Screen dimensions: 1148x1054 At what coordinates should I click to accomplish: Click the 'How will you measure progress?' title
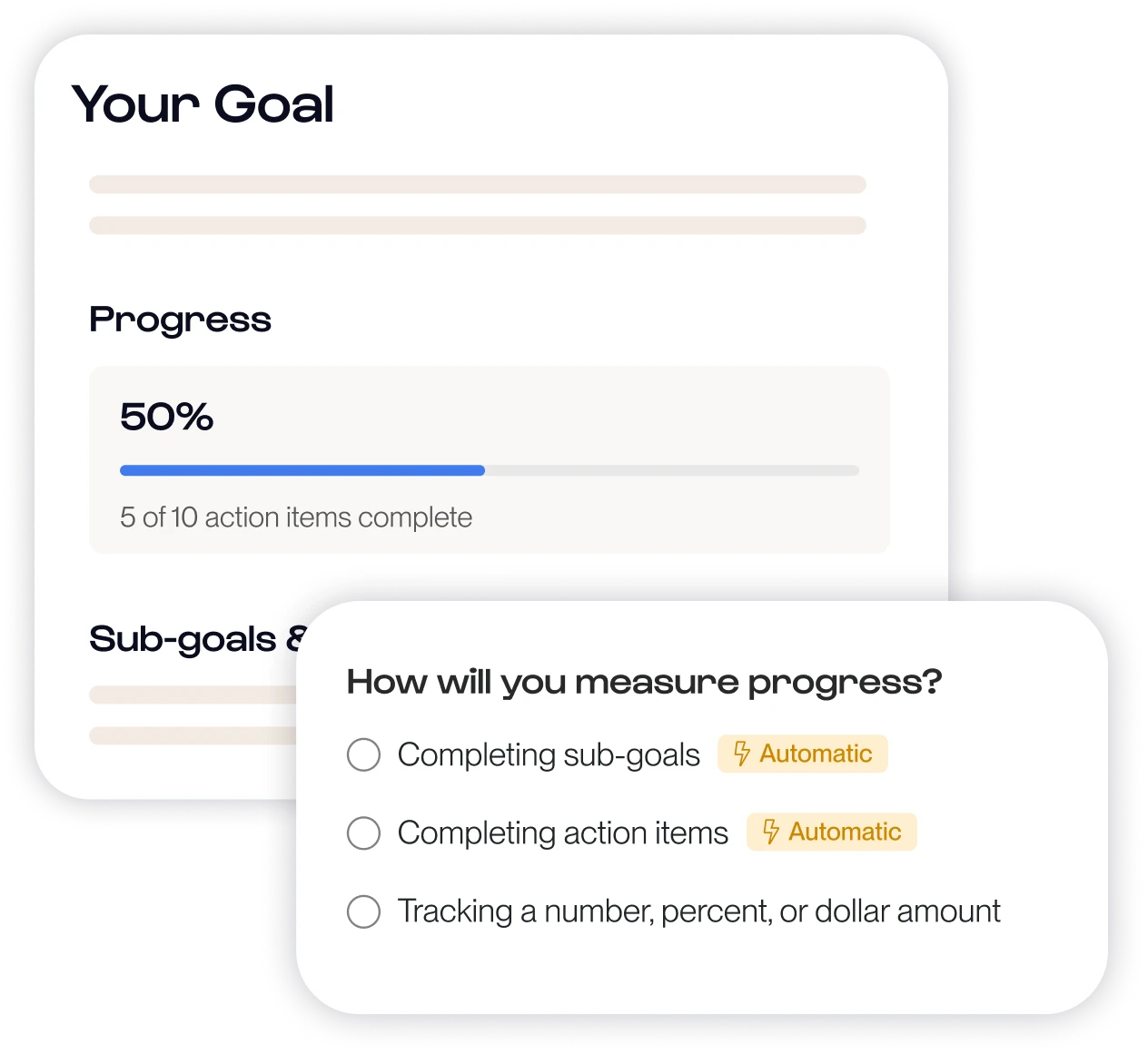(644, 682)
